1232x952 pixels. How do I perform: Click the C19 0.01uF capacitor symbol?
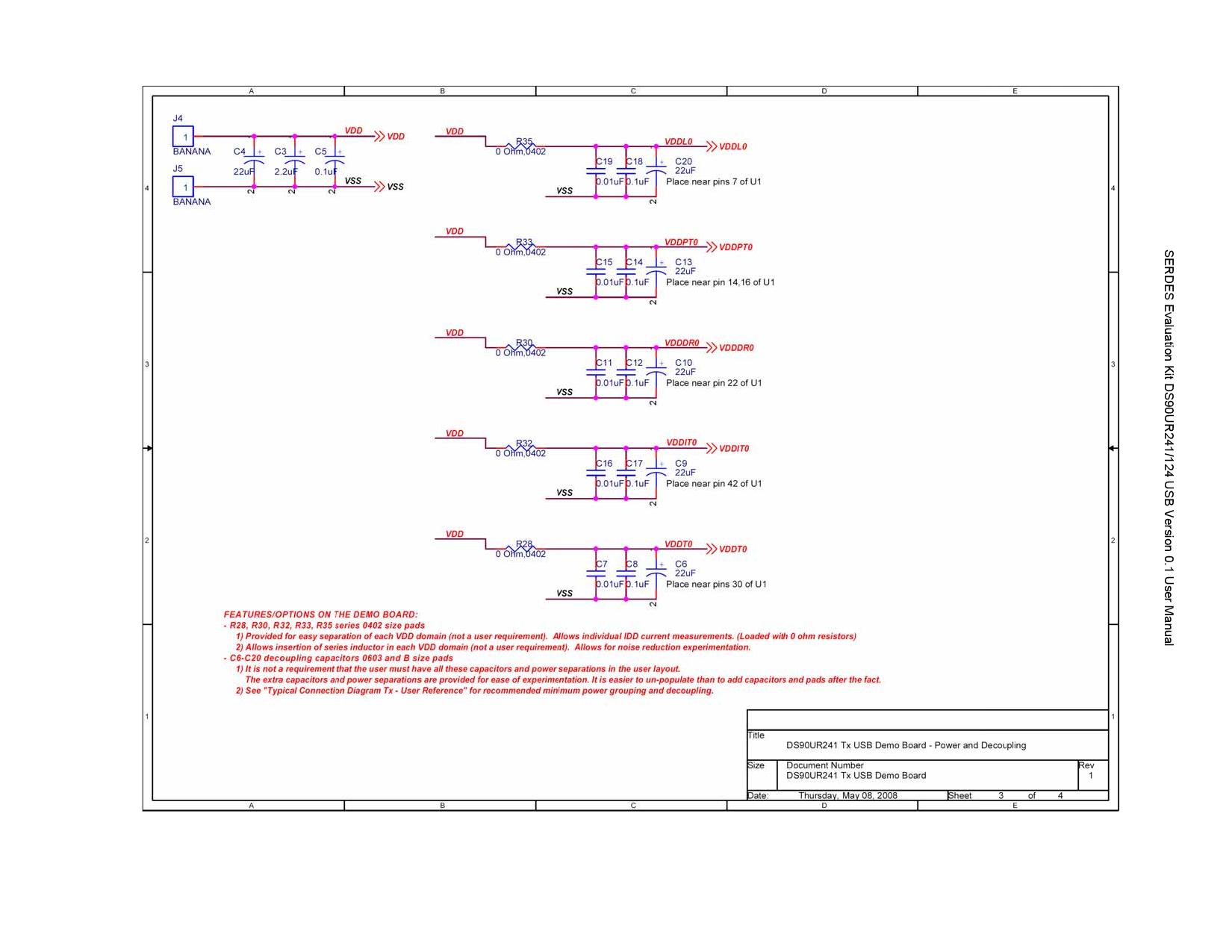596,171
